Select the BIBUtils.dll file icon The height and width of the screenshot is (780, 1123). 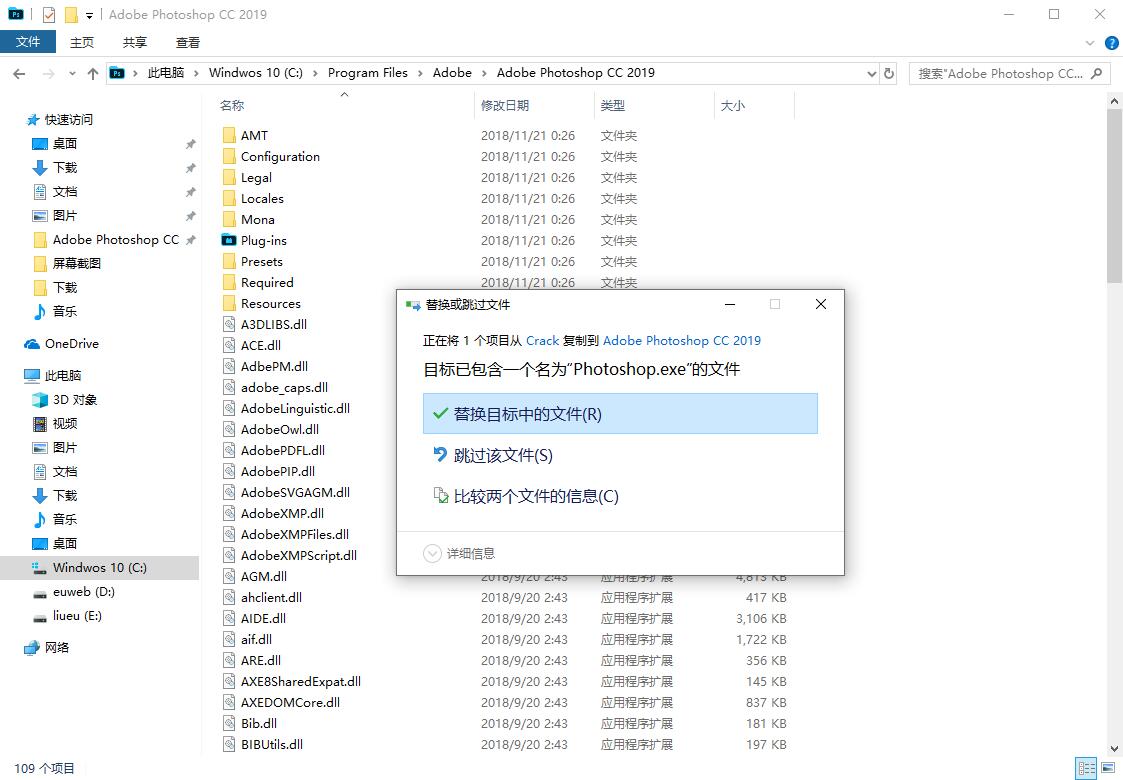(x=229, y=744)
